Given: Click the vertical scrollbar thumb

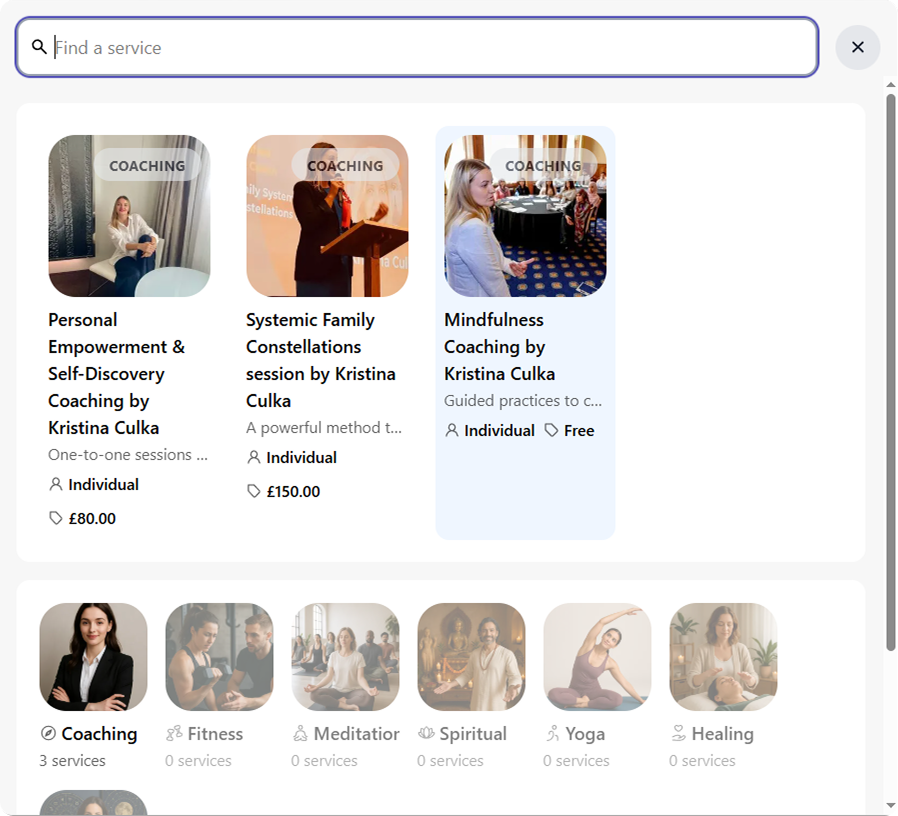Looking at the screenshot, I should (891, 370).
